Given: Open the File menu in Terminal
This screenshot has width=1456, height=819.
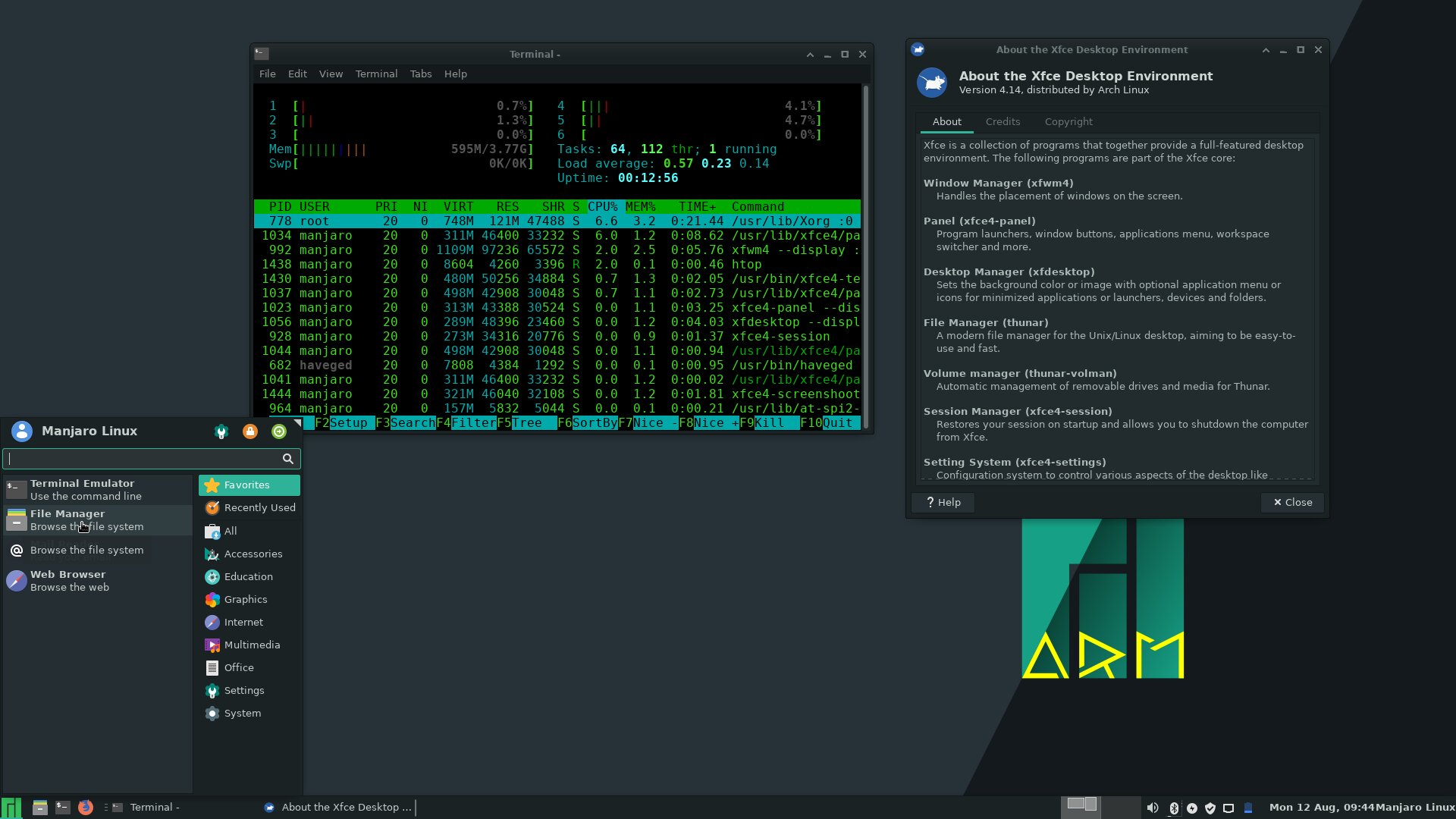Looking at the screenshot, I should click(x=267, y=74).
